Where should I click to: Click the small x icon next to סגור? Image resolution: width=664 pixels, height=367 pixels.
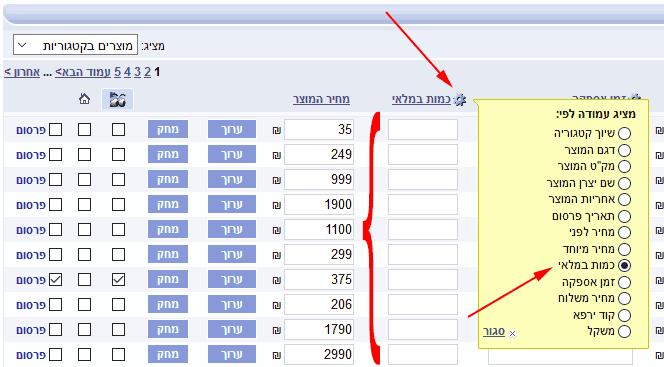pyautogui.click(x=512, y=334)
